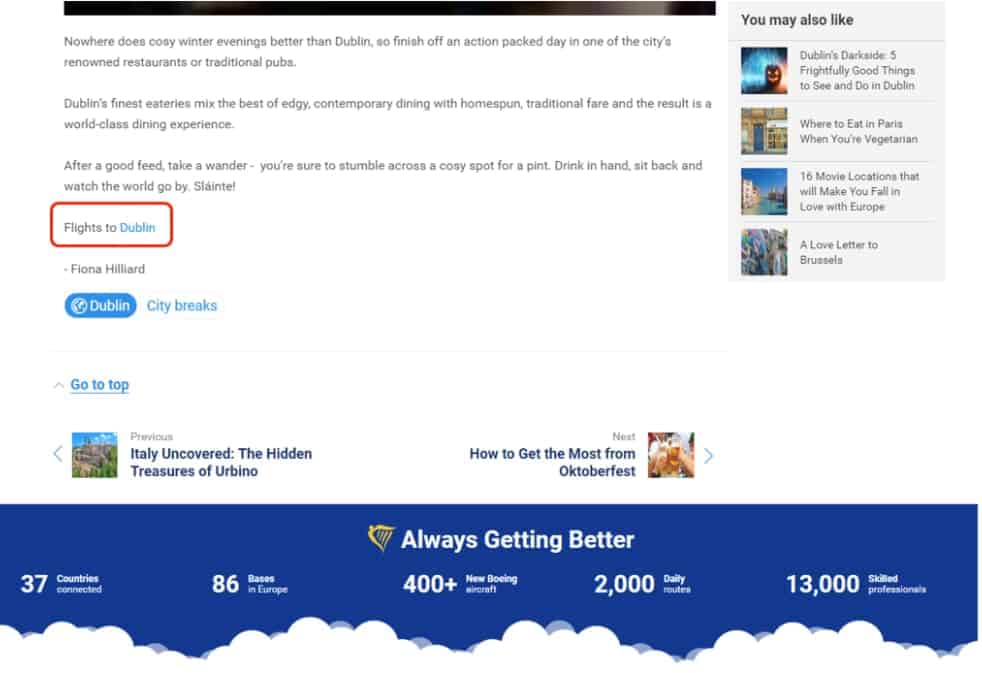Viewport: 982px width, 673px height.
Task: Click the Brussels article thumbnail
Action: pos(764,252)
